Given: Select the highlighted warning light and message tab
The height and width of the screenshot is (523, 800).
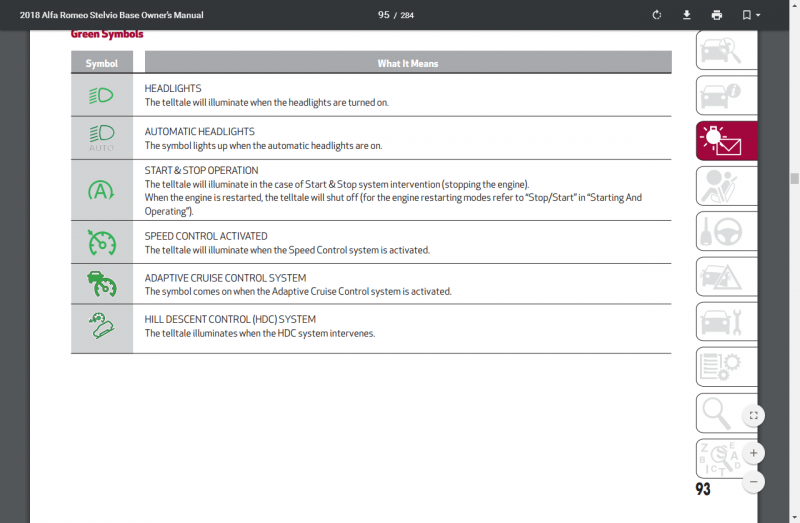Looking at the screenshot, I should pyautogui.click(x=726, y=141).
